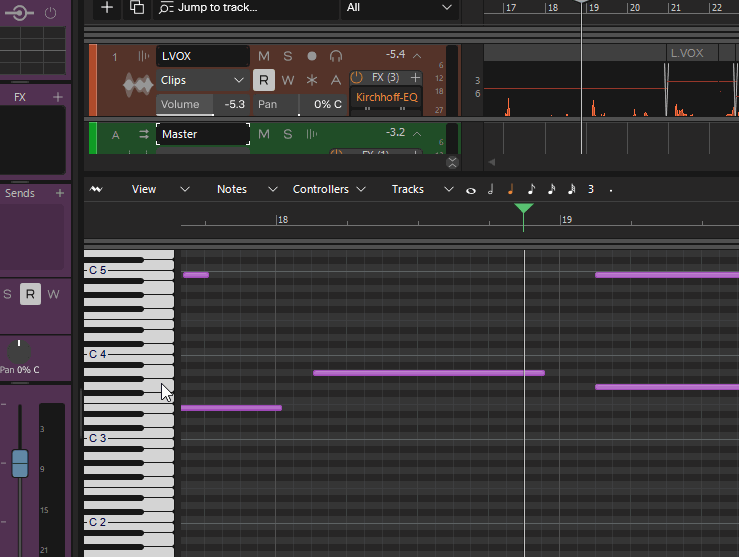Click the timeline scroll left arrow
739x557 pixels.
[492, 162]
